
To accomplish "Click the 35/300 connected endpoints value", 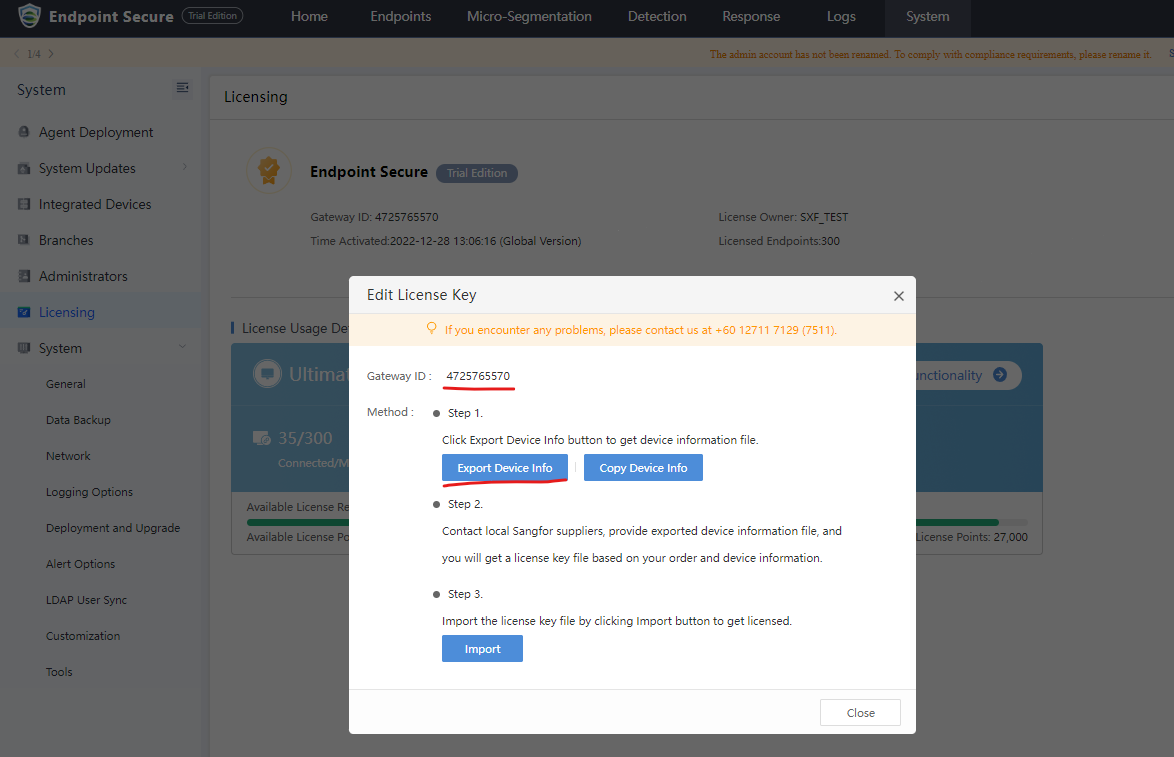I will tap(305, 438).
